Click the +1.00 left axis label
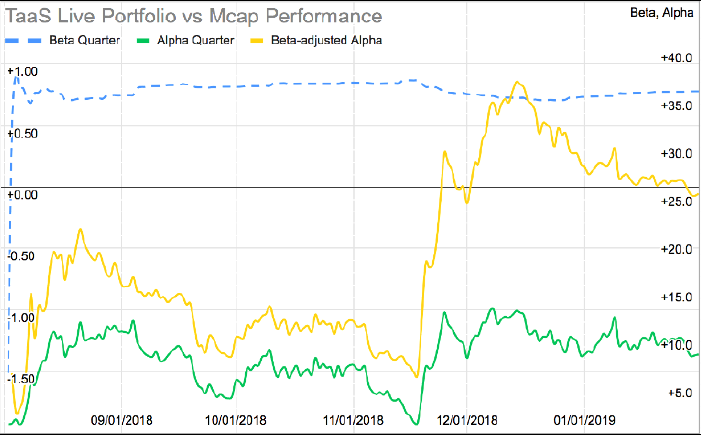701x435 pixels. coord(22,71)
